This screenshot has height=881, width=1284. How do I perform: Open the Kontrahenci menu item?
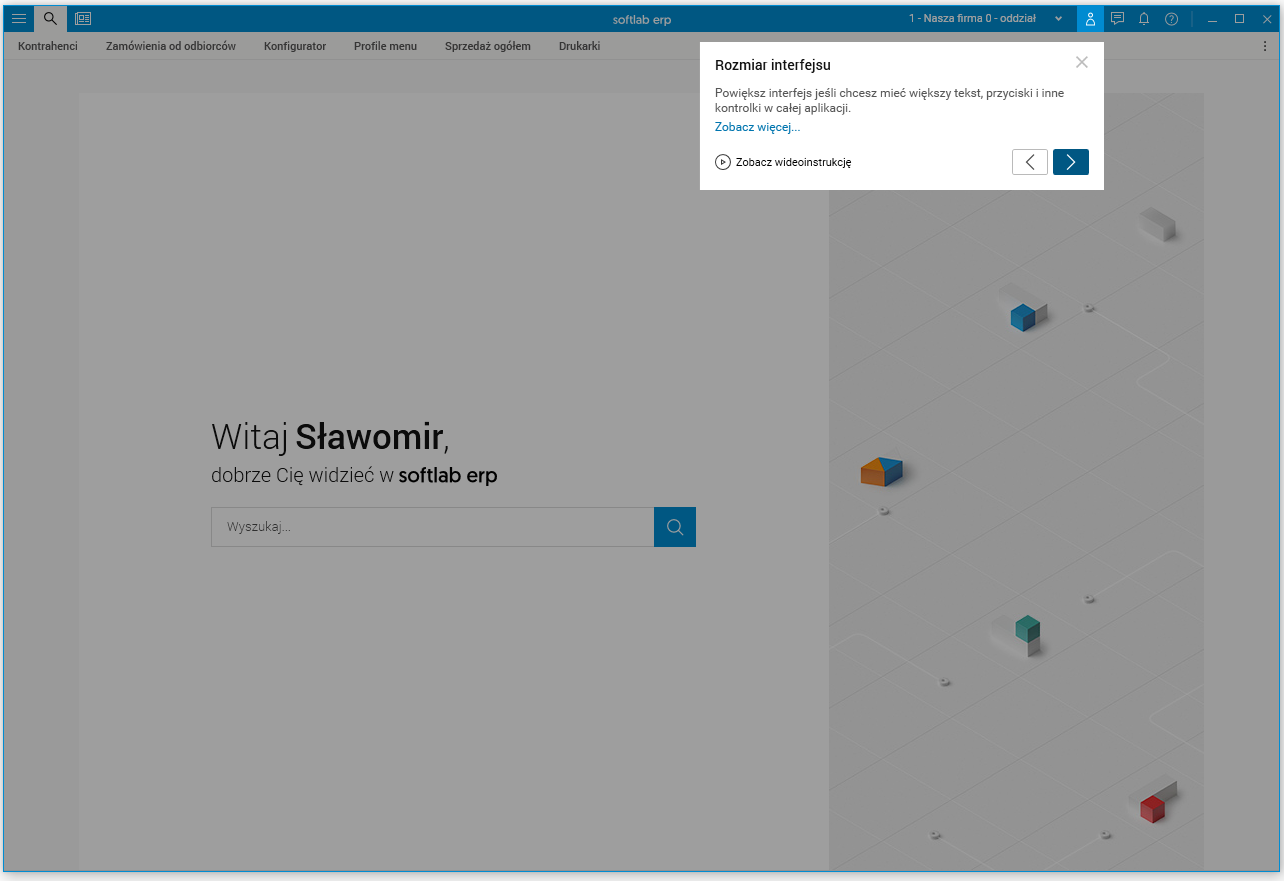coord(48,46)
